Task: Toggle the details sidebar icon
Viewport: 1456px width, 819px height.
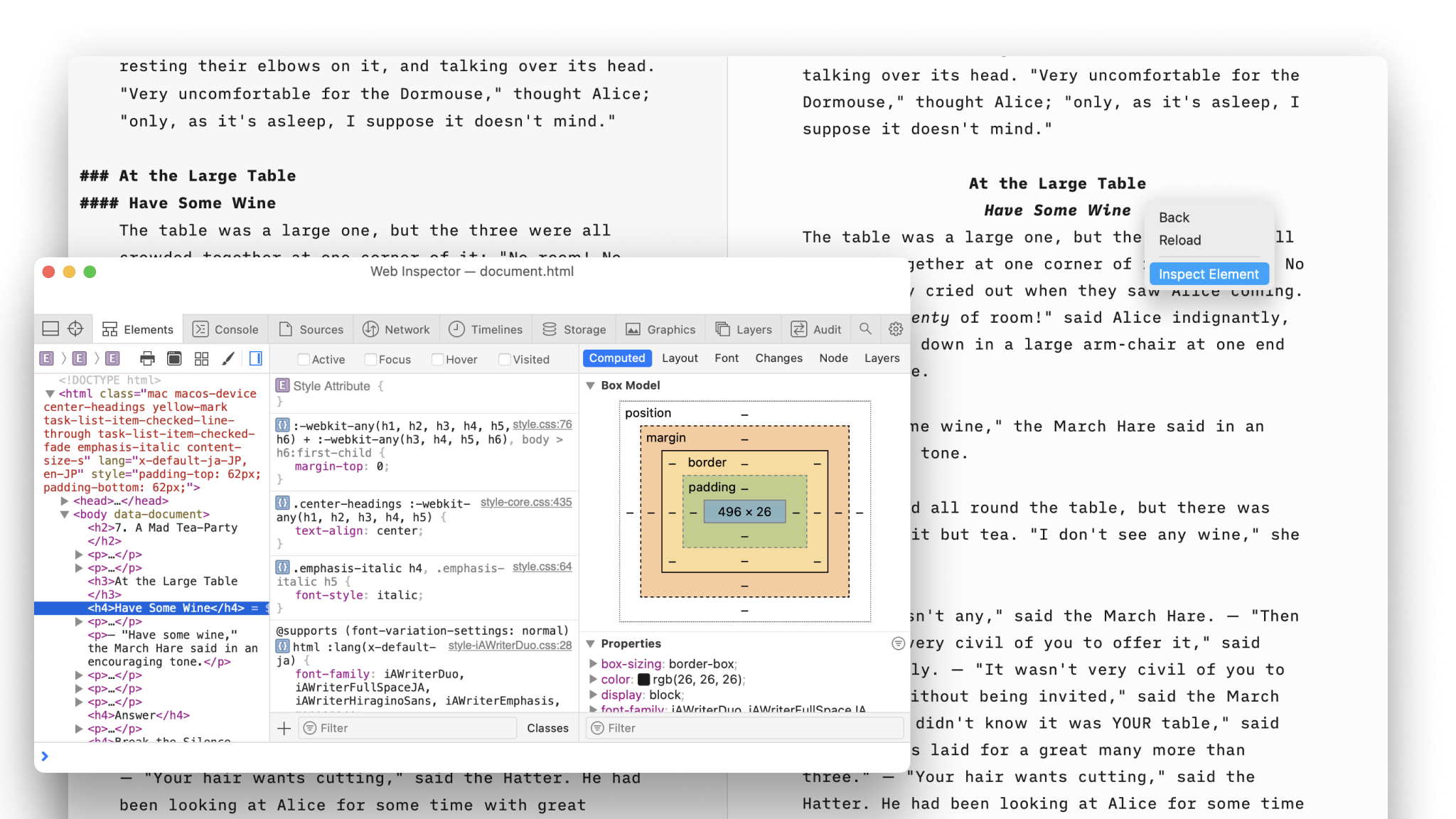Action: pos(256,358)
